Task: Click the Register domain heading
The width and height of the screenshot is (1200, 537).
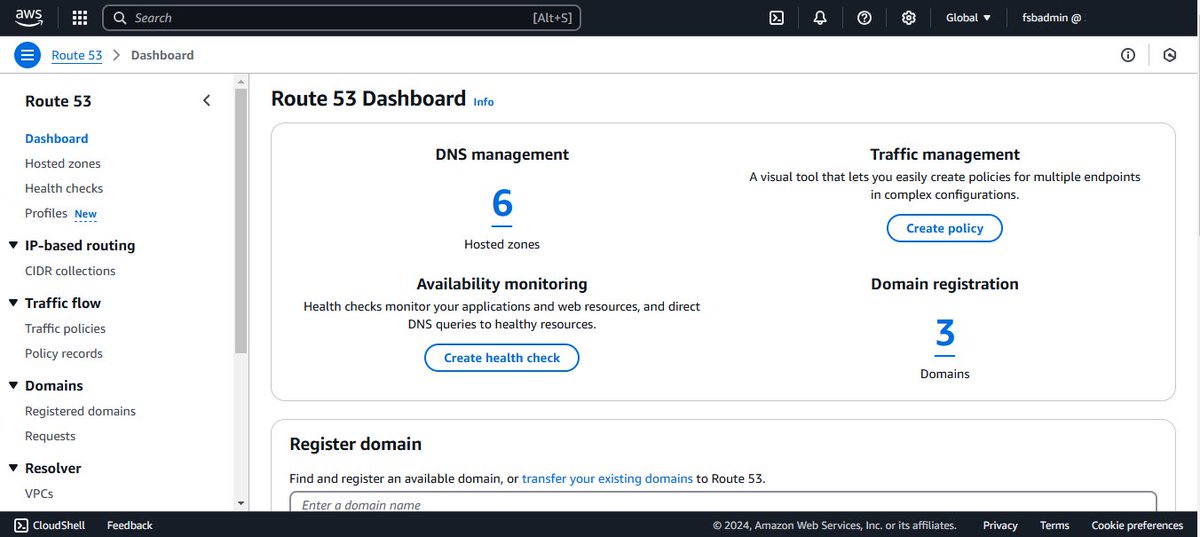Action: click(x=356, y=444)
